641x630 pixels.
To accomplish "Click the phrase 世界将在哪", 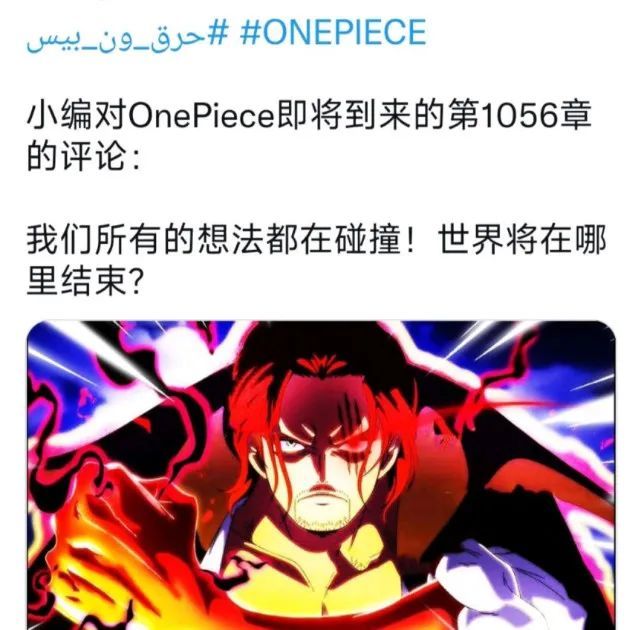I will tap(522, 240).
